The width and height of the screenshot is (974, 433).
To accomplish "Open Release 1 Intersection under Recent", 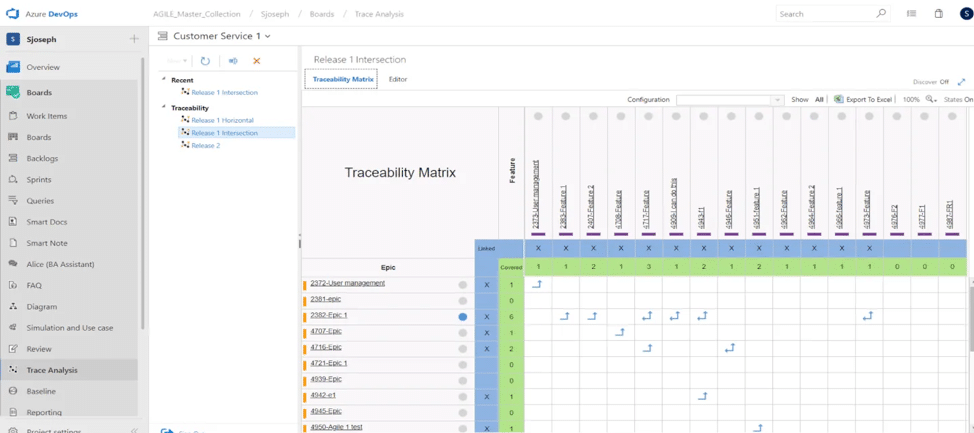I will click(224, 93).
